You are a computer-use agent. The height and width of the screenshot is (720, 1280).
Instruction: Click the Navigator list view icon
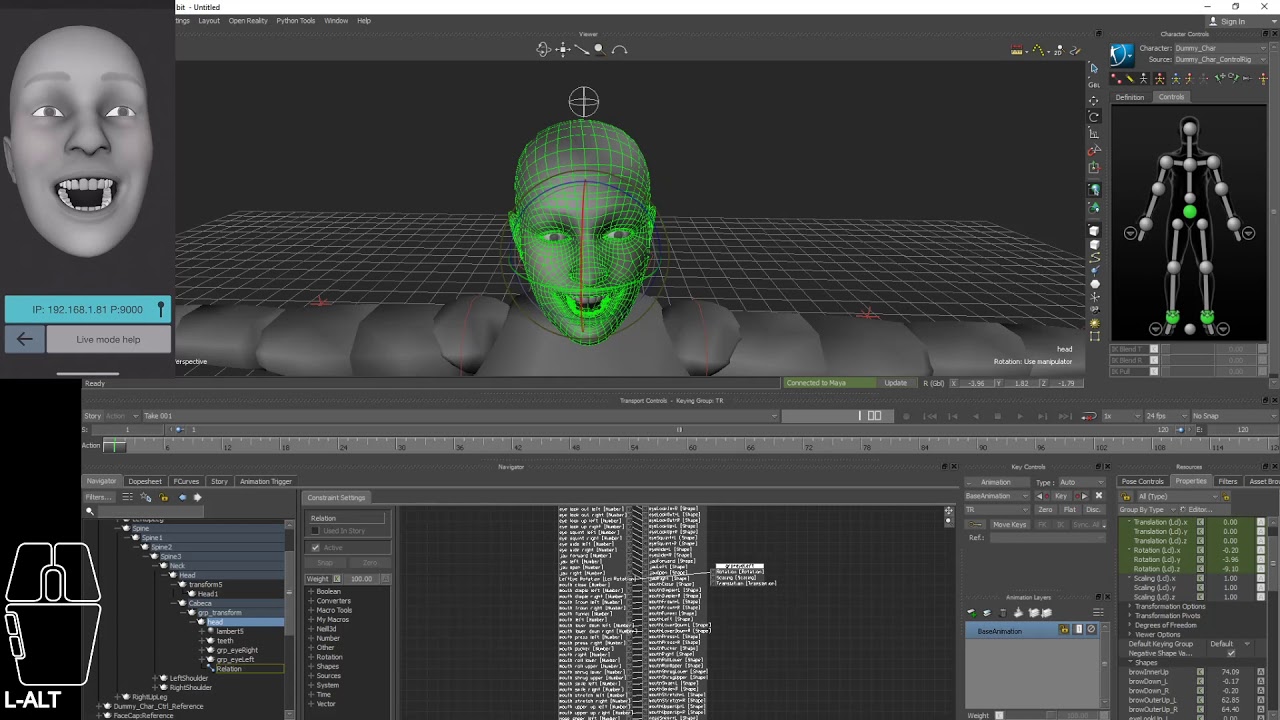pyautogui.click(x=127, y=497)
